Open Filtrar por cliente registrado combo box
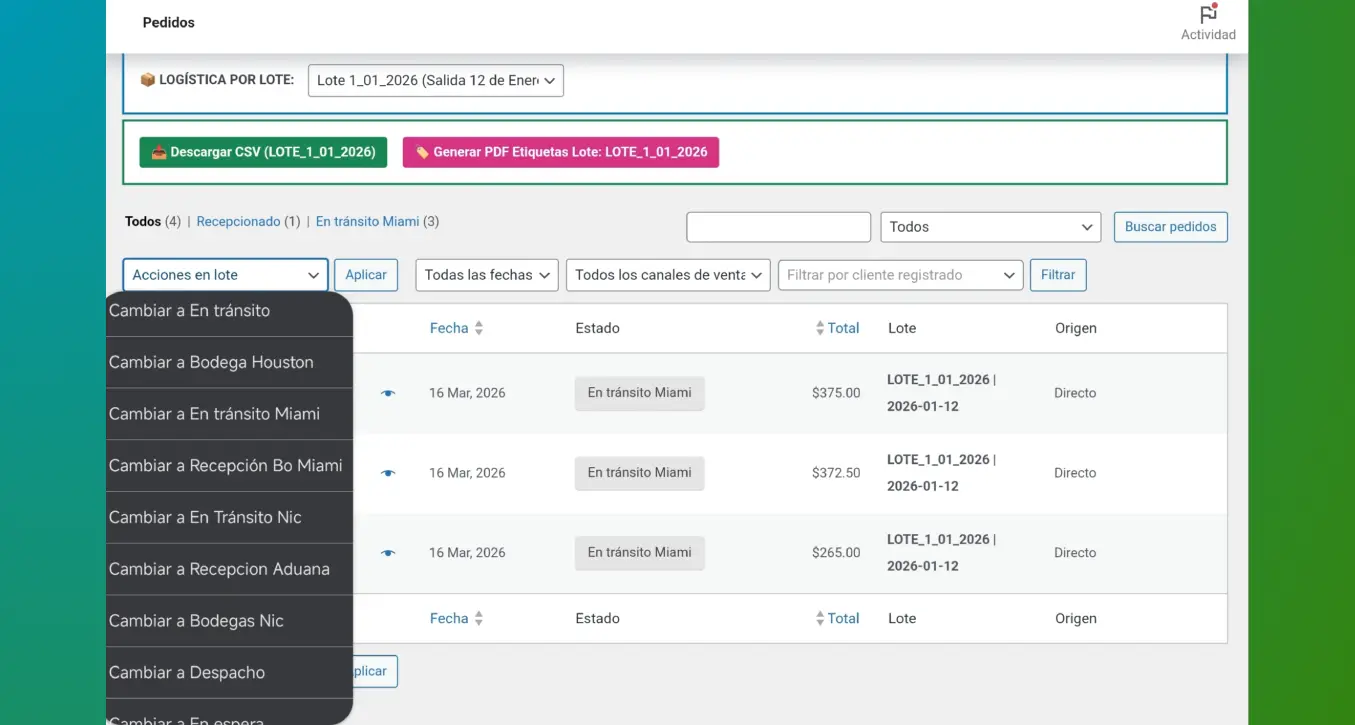This screenshot has width=1355, height=725. 900,275
